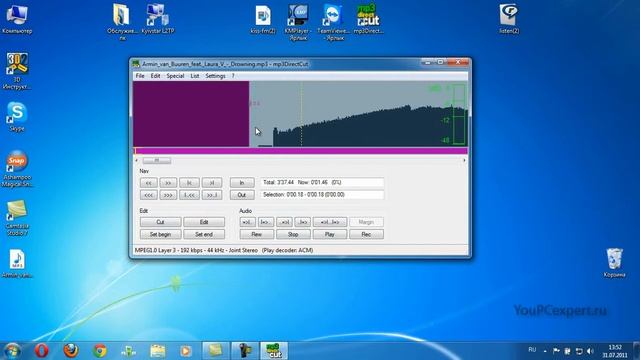Click the horizontal scrollbar thumb
Viewport: 640px width, 360px height.
pyautogui.click(x=157, y=160)
